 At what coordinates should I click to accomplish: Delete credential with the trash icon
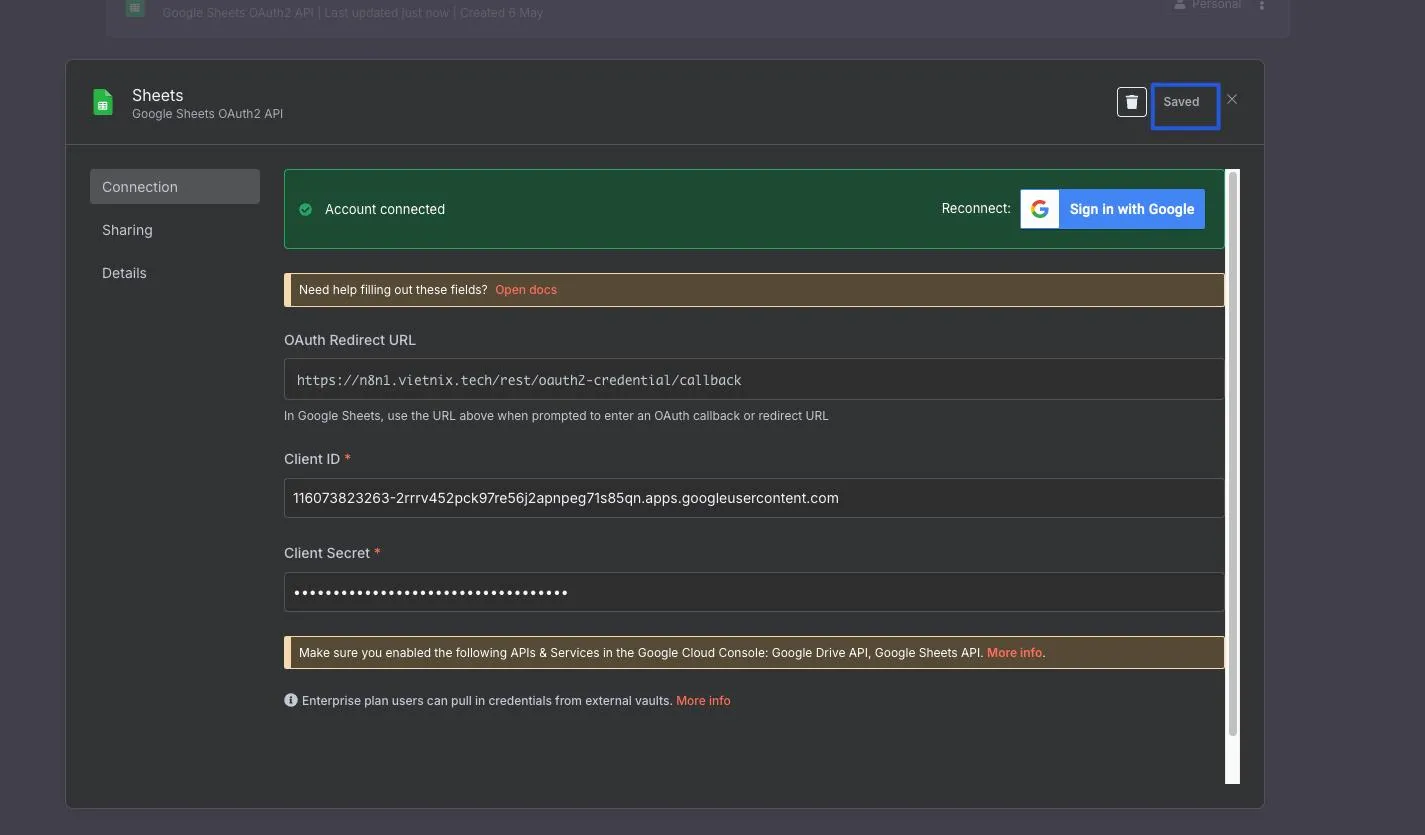1131,102
